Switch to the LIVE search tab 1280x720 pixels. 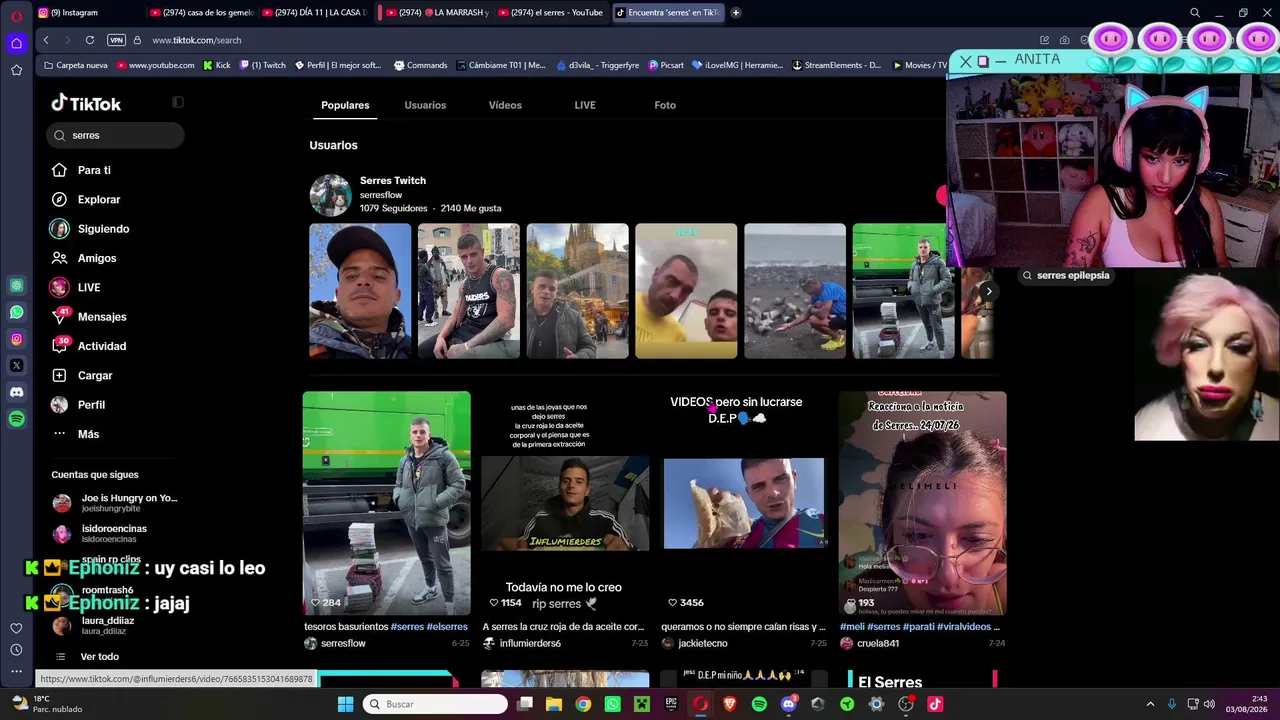pyautogui.click(x=585, y=105)
